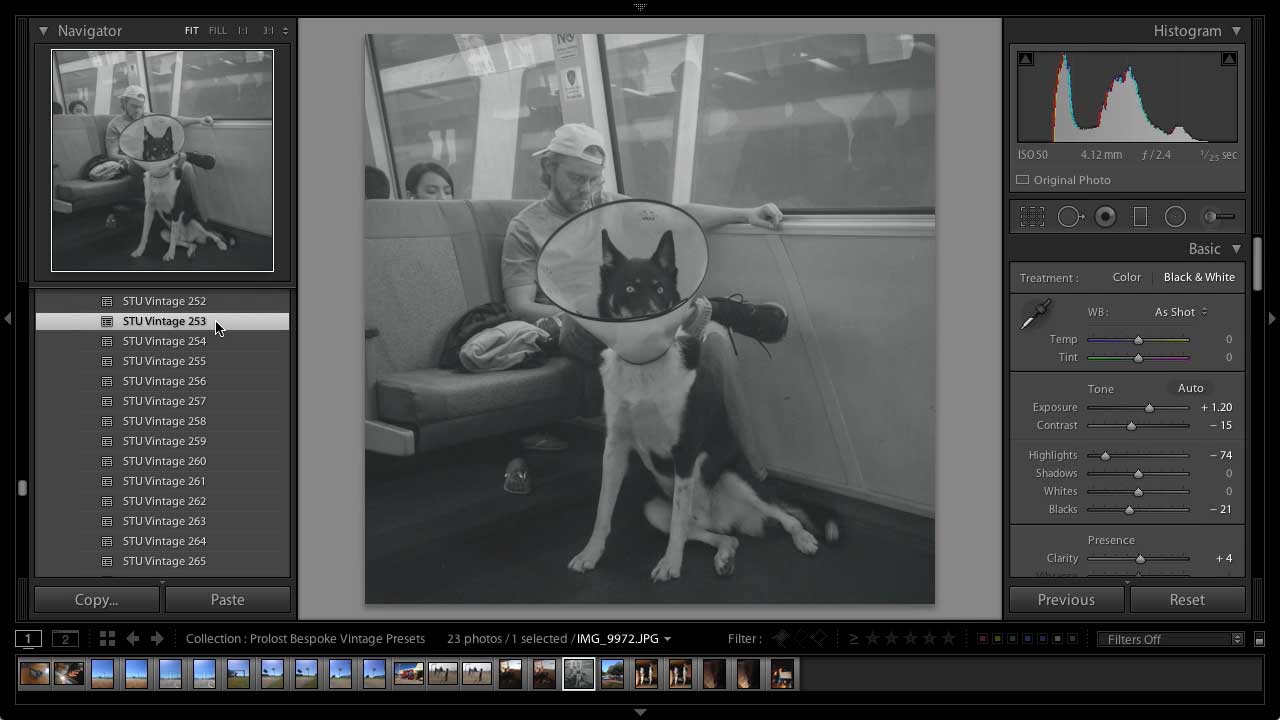Toggle the filter on/off switch
The height and width of the screenshot is (720, 1280).
1259,639
